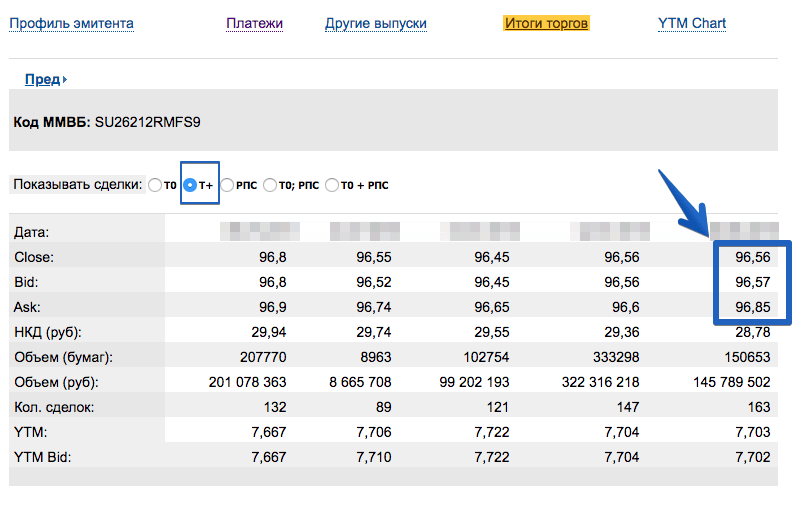Choose the РПС radio option
This screenshot has width=801, height=512.
click(x=227, y=185)
